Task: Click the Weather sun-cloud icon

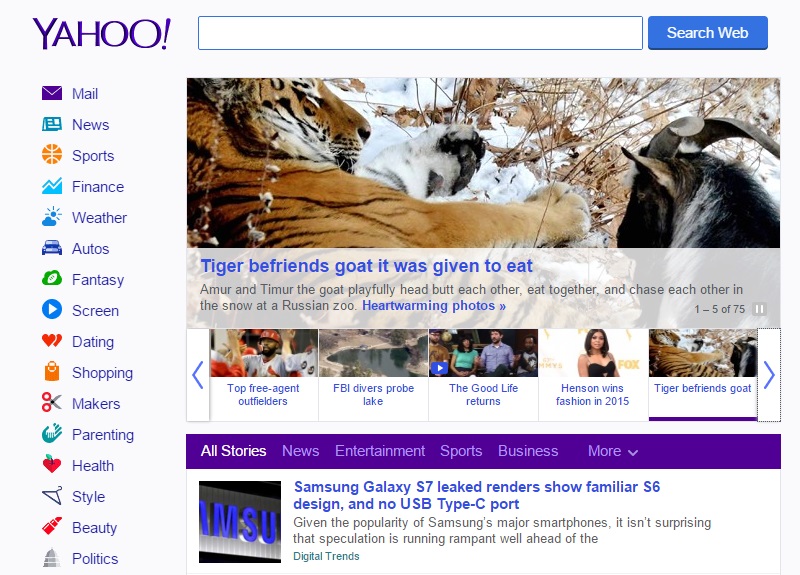Action: [52, 217]
